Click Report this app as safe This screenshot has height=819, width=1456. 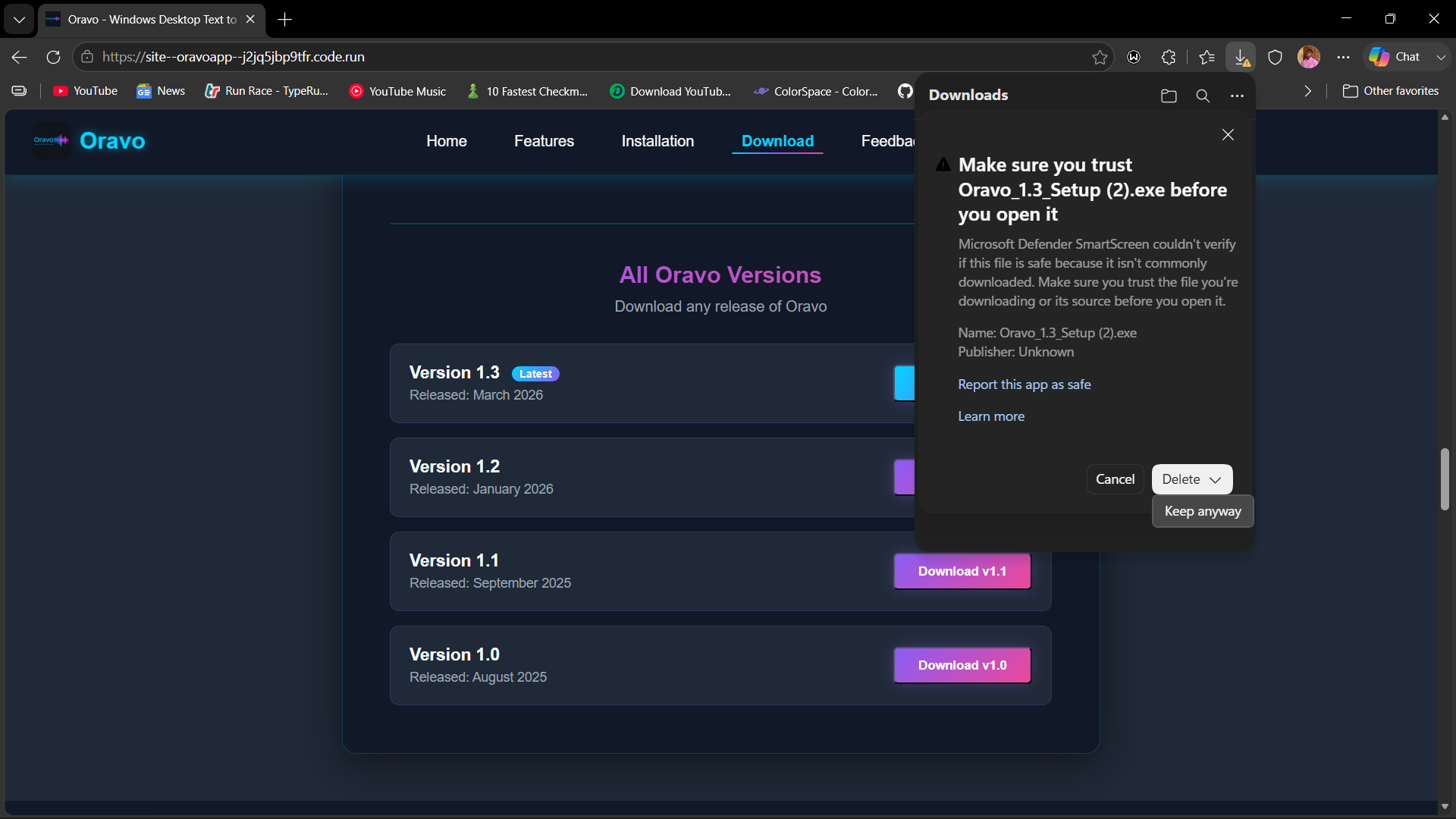pyautogui.click(x=1025, y=384)
